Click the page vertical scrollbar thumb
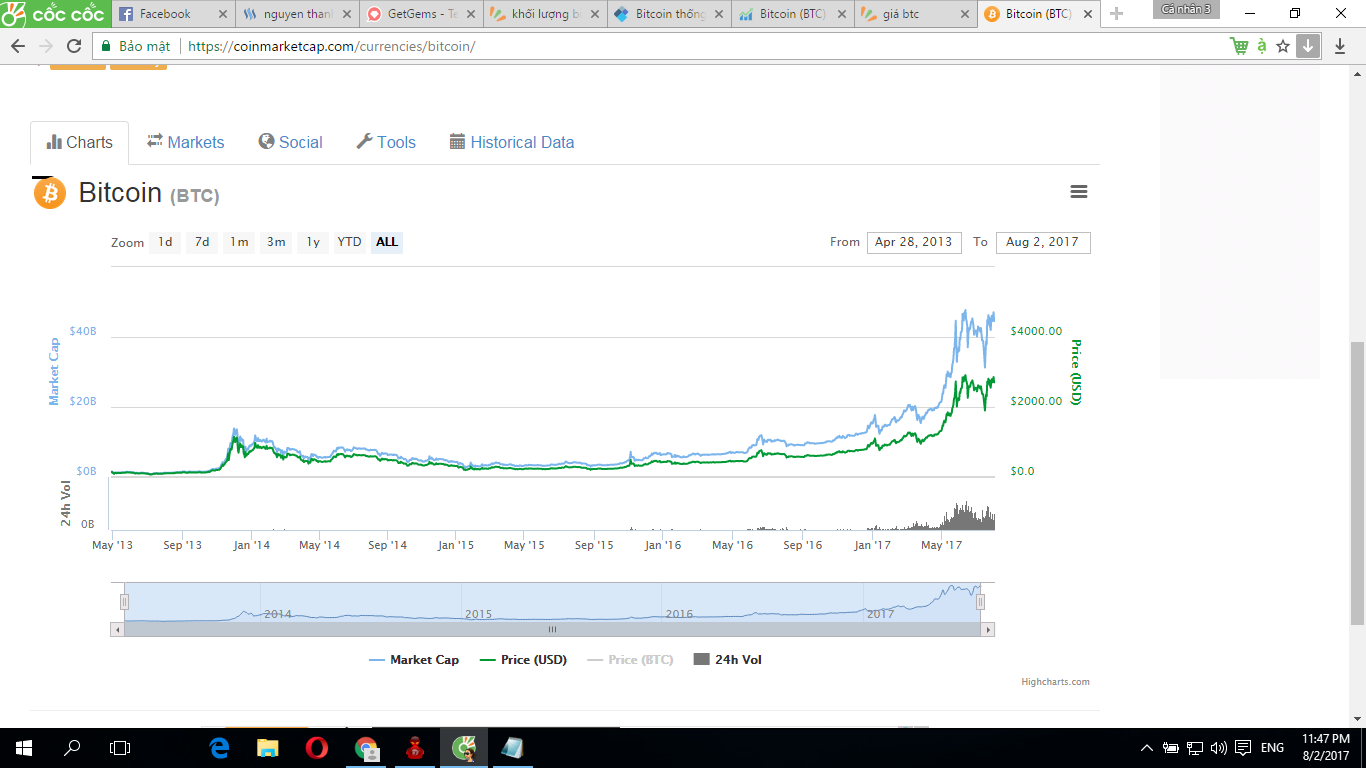The image size is (1366, 768). pos(1357,484)
